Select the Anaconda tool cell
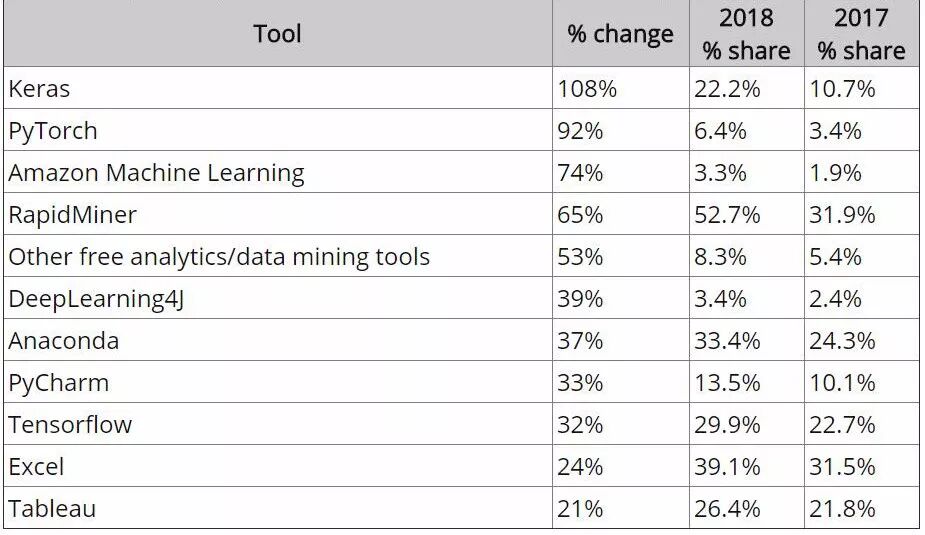The width and height of the screenshot is (925, 535). tap(278, 340)
